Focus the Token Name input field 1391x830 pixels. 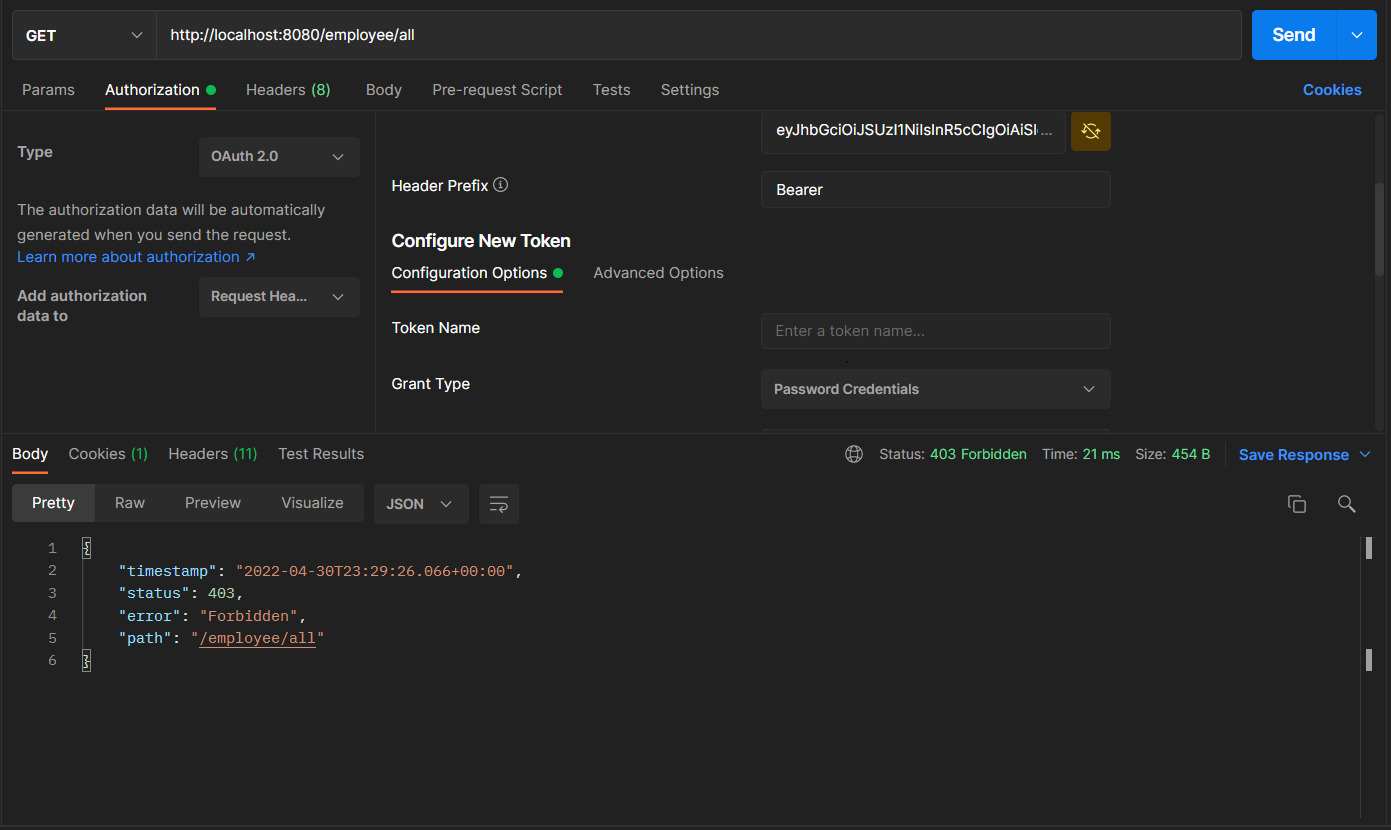[x=936, y=331]
